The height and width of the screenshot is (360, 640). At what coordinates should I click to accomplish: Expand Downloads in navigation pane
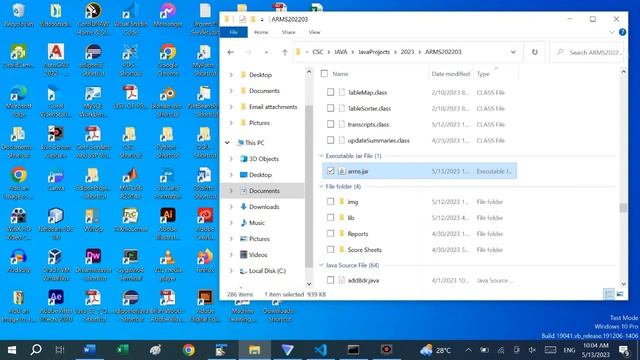pyautogui.click(x=231, y=207)
